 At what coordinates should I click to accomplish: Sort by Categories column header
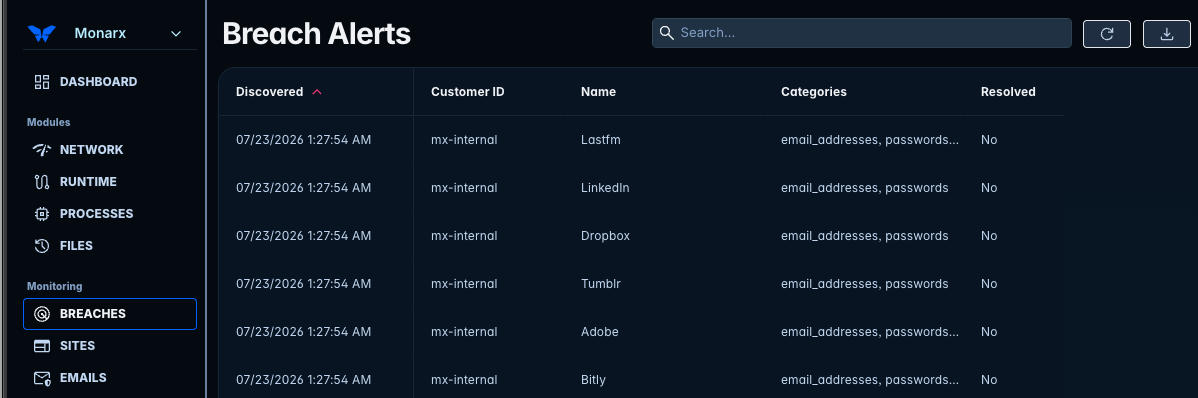point(814,92)
